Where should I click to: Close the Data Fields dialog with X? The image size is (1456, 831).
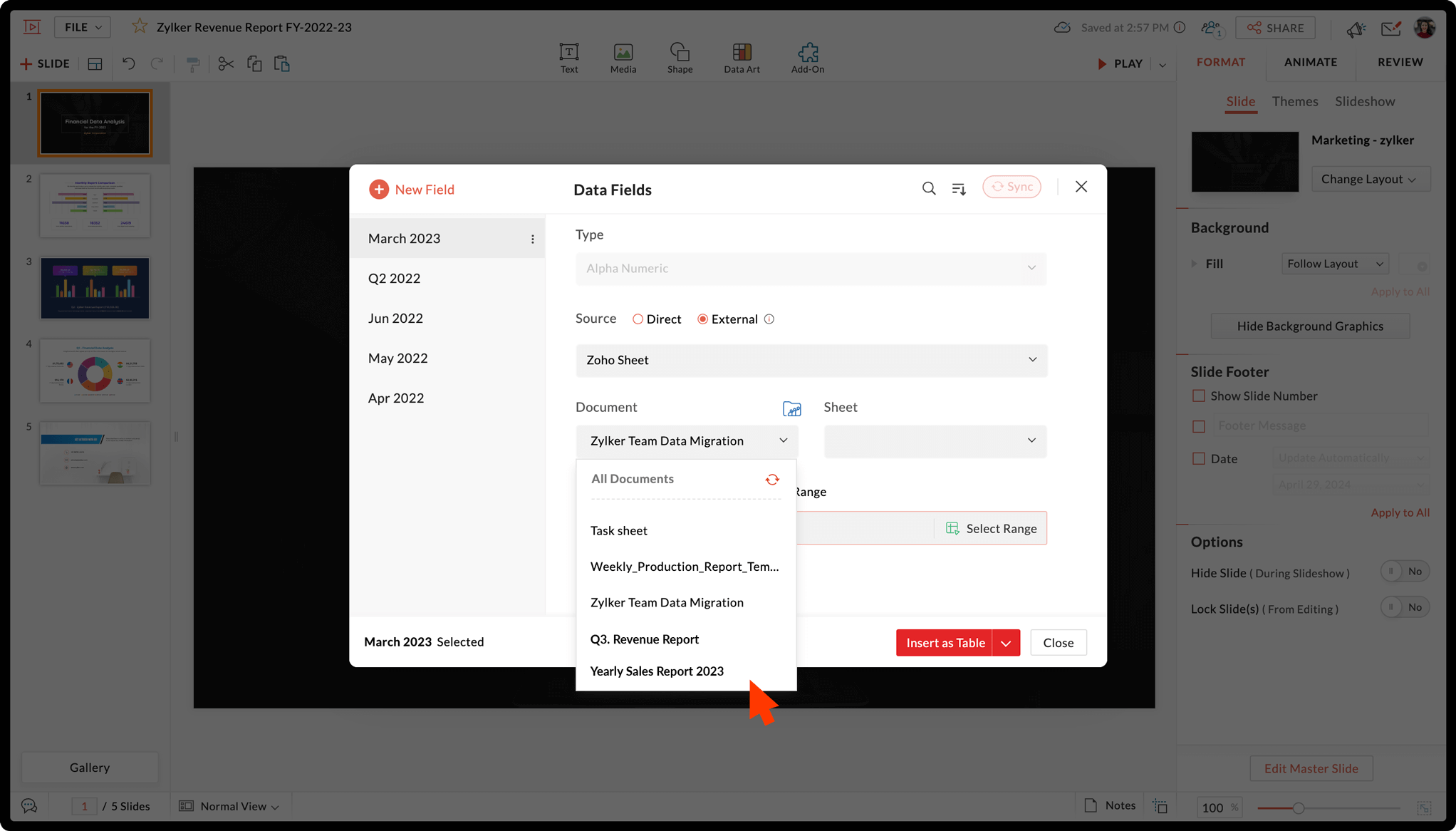(1081, 187)
